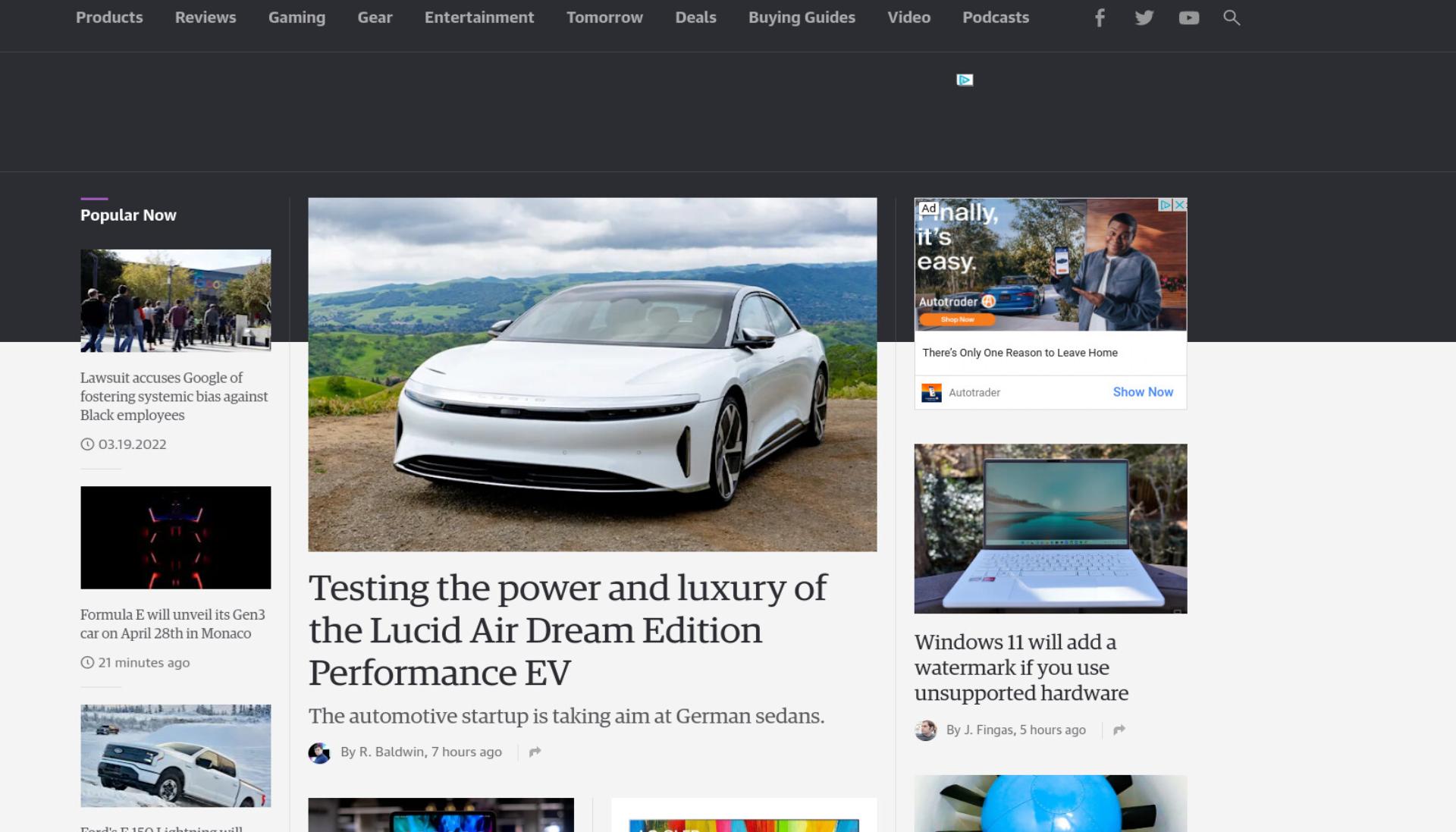Open the Reviews section

pos(206,17)
